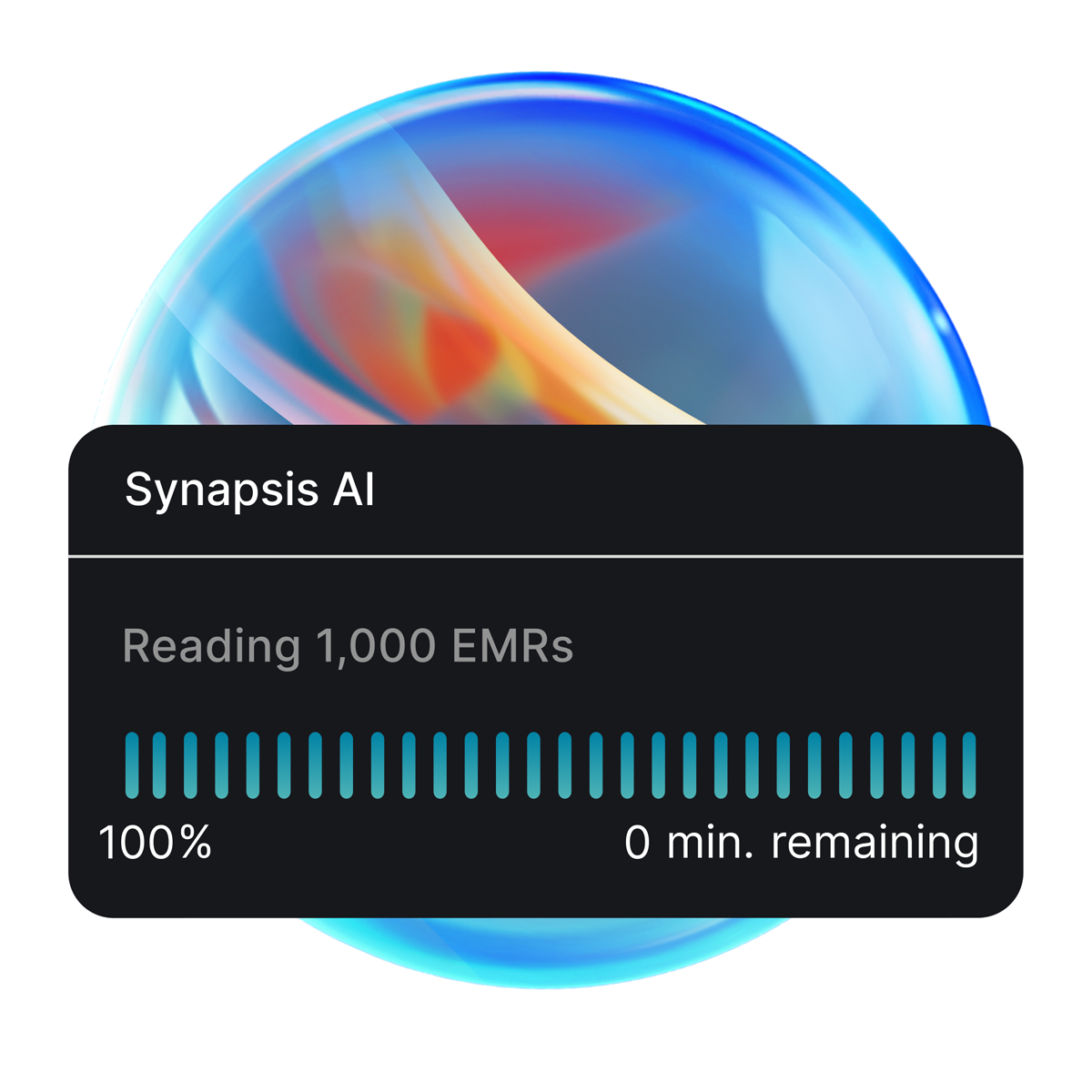Click the divider line under the header
This screenshot has height=1092, width=1092.
[546, 555]
